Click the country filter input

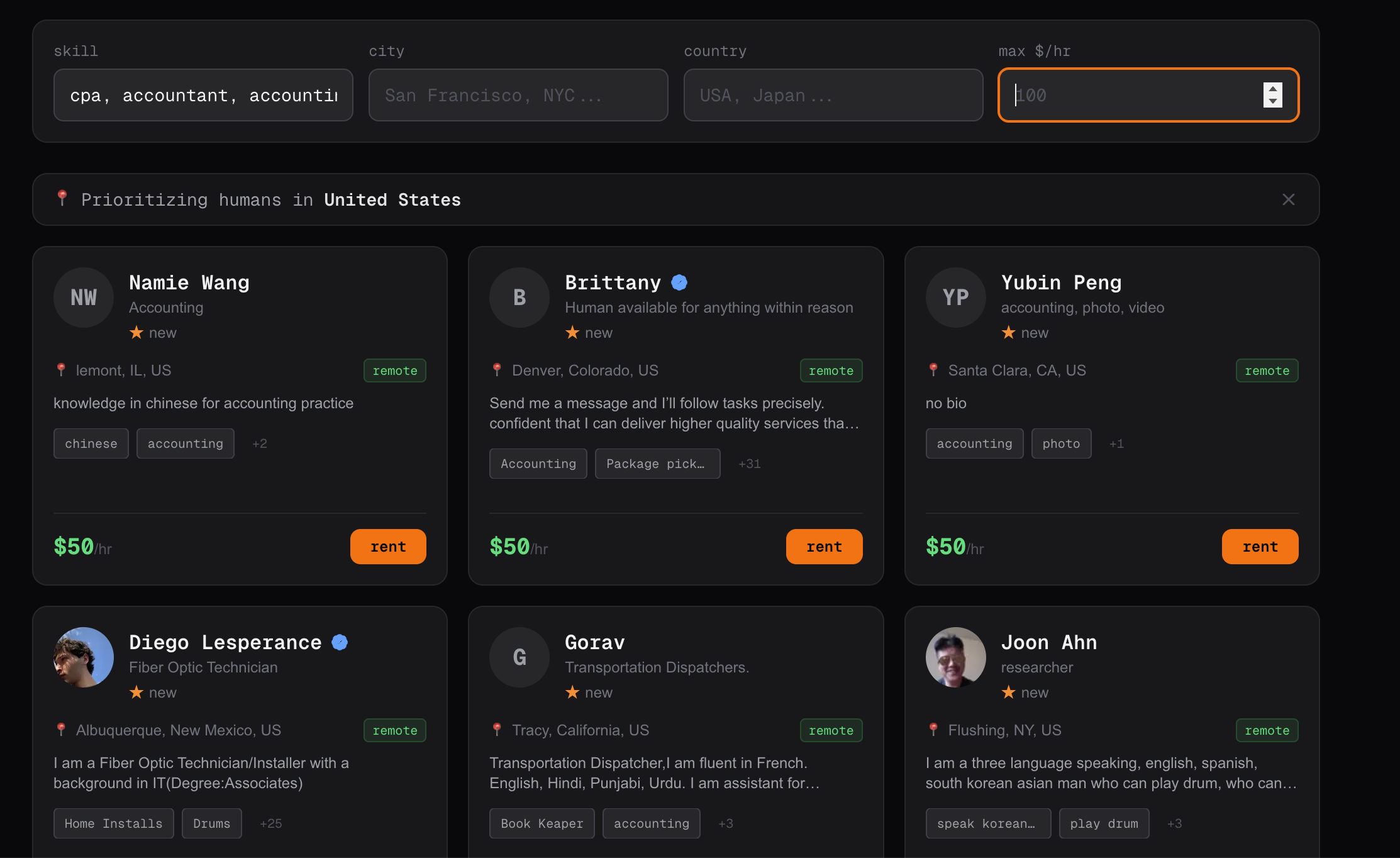pos(833,95)
